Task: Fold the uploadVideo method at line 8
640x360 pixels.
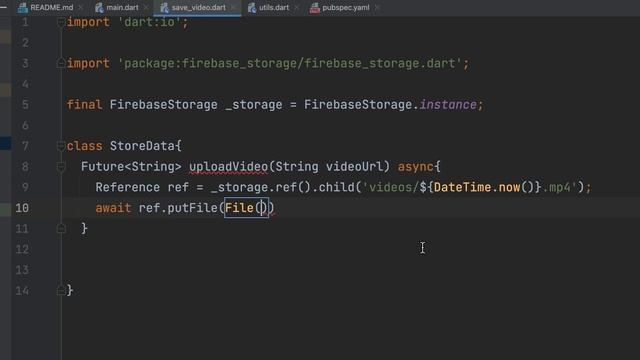Action: click(x=61, y=167)
